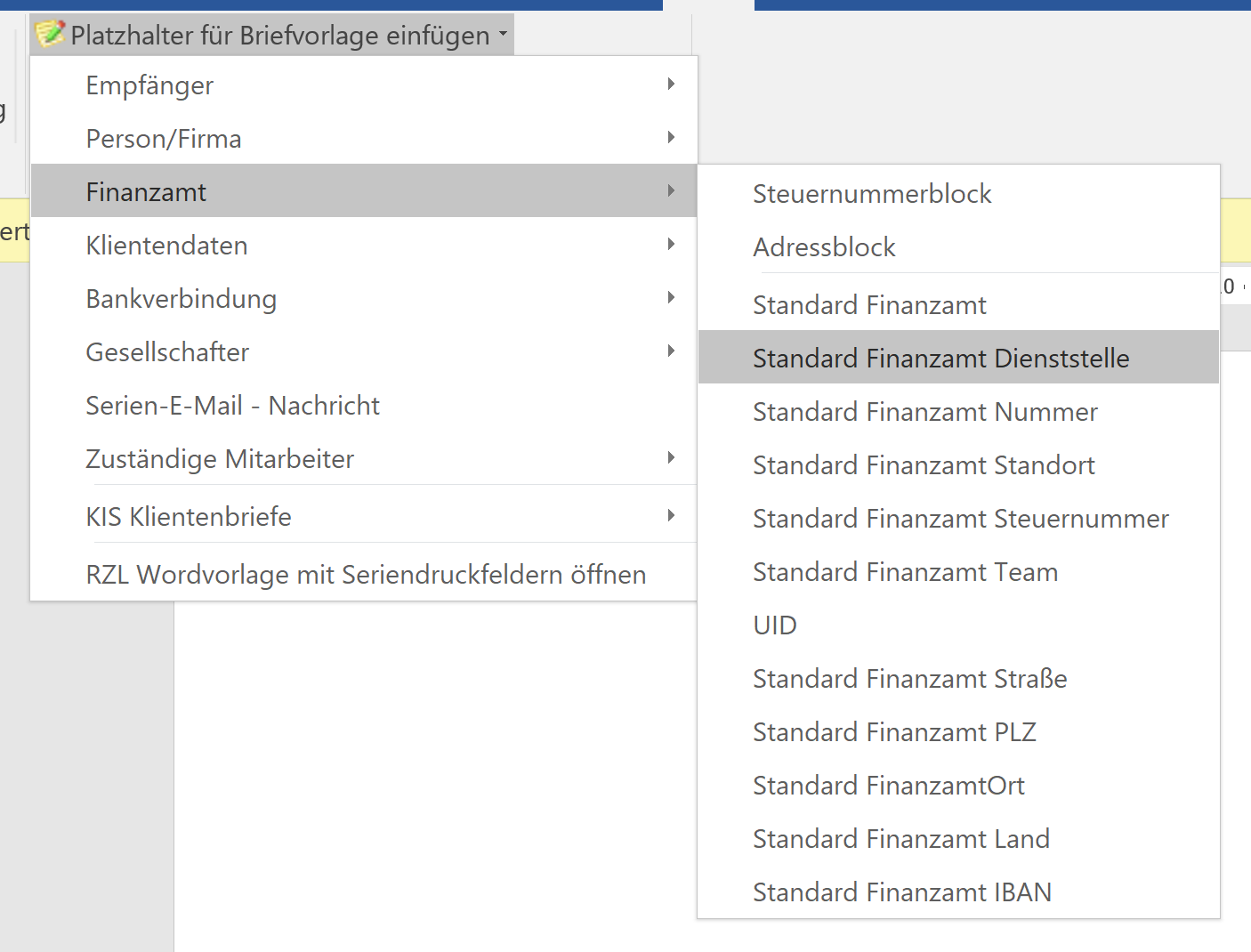
Task: Insert the UID placeholder
Action: point(775,625)
